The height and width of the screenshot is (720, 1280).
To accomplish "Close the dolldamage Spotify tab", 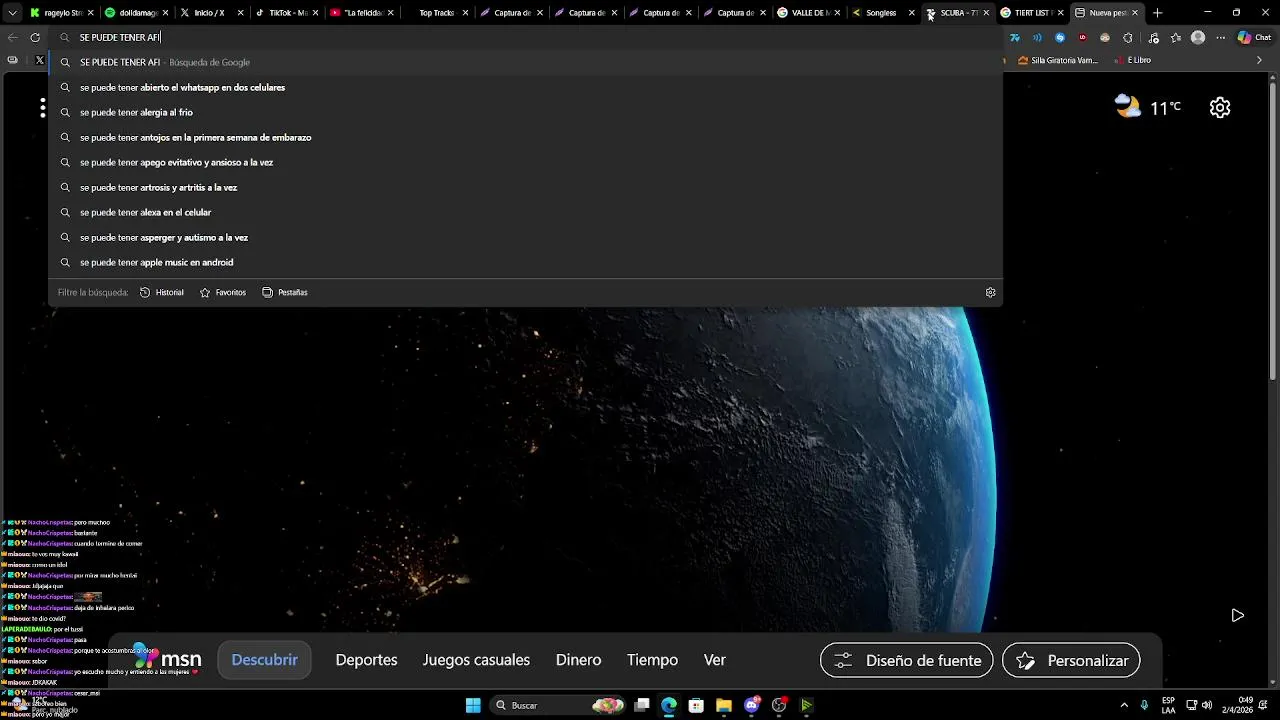I will click(165, 13).
